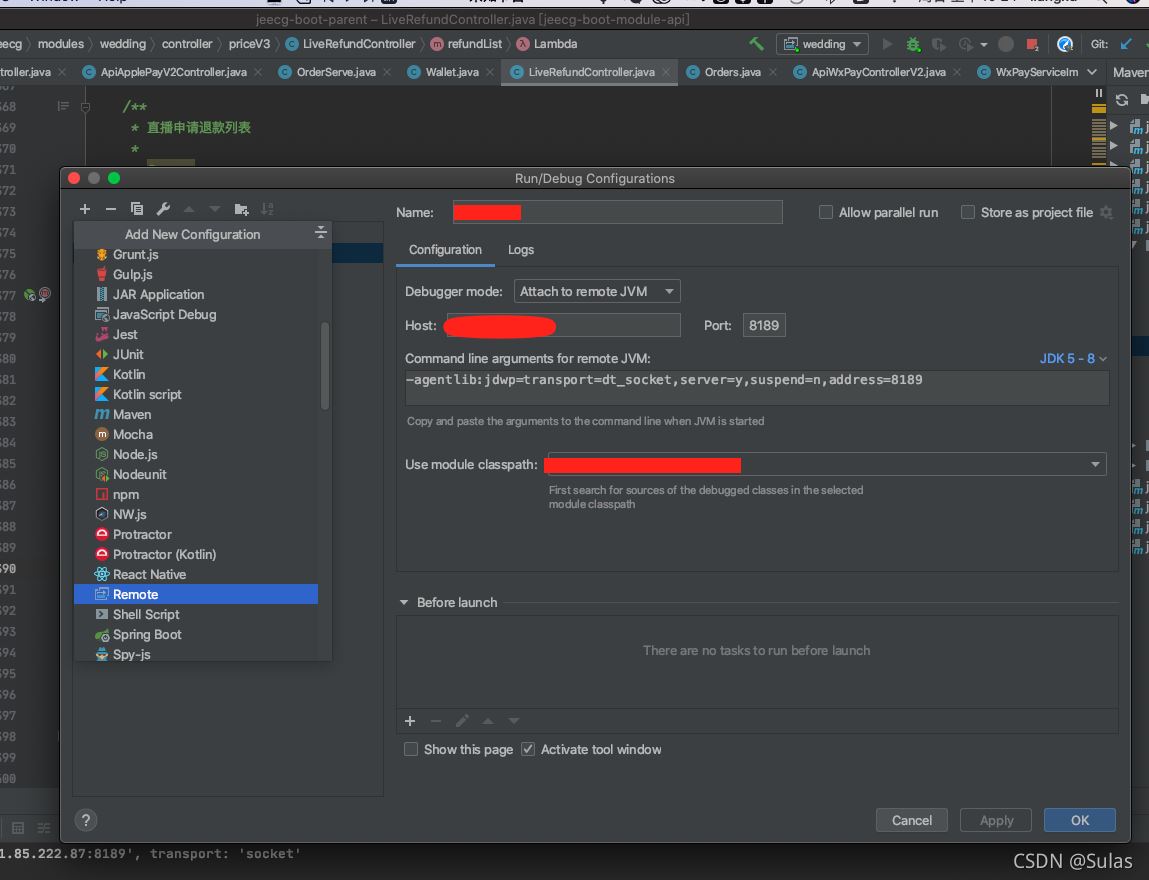
Task: Stop running process red square
Action: (1032, 44)
